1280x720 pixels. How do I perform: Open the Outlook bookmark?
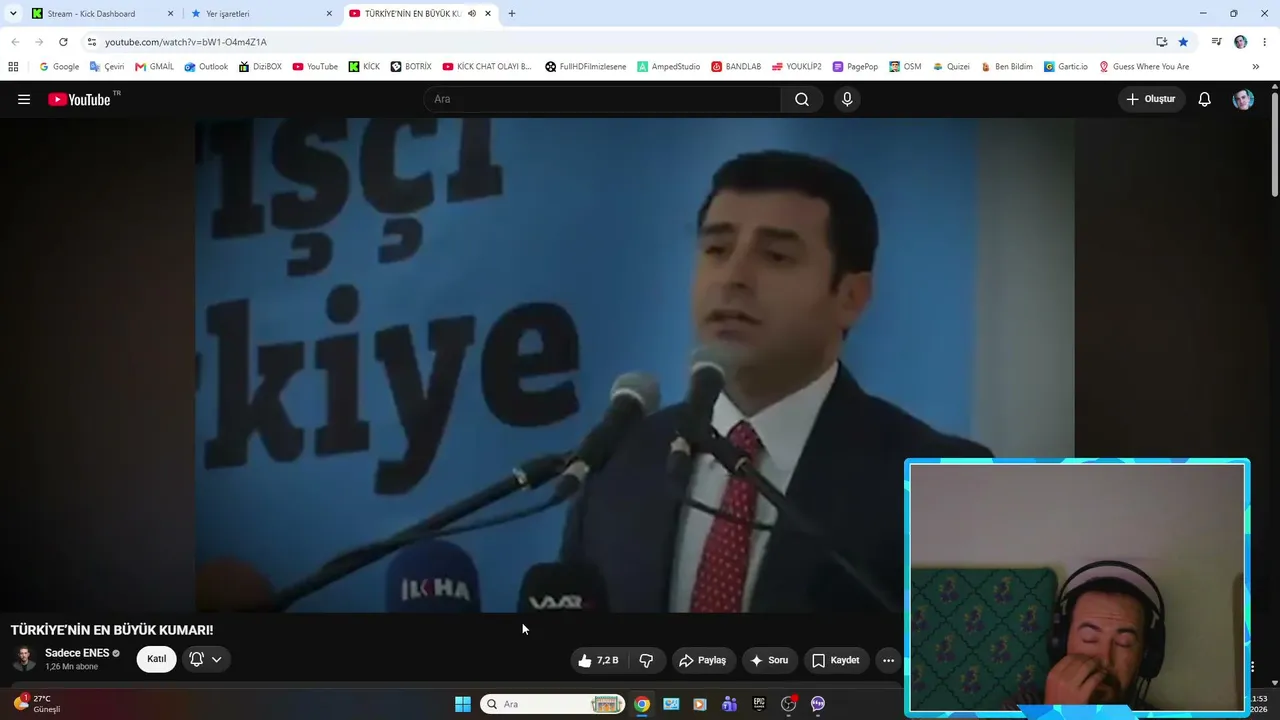206,67
